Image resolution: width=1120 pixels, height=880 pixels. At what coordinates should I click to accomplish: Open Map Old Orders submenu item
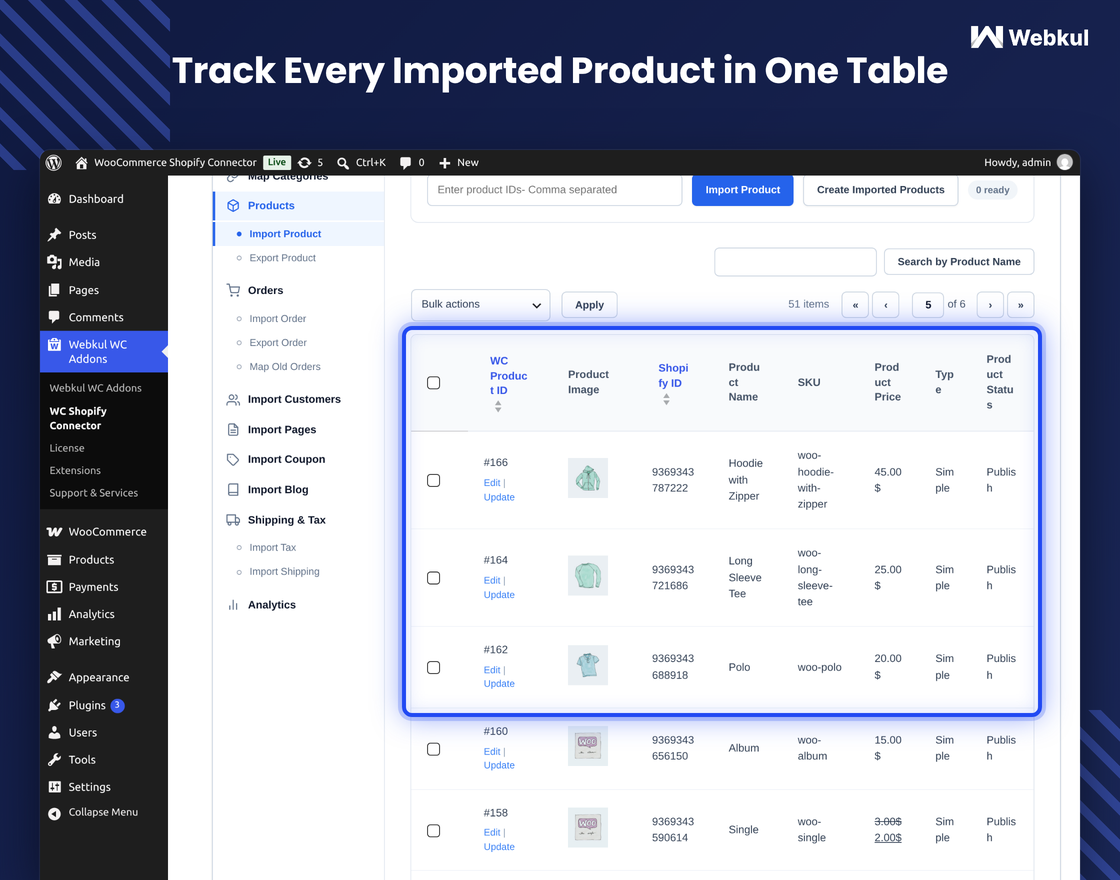[284, 367]
